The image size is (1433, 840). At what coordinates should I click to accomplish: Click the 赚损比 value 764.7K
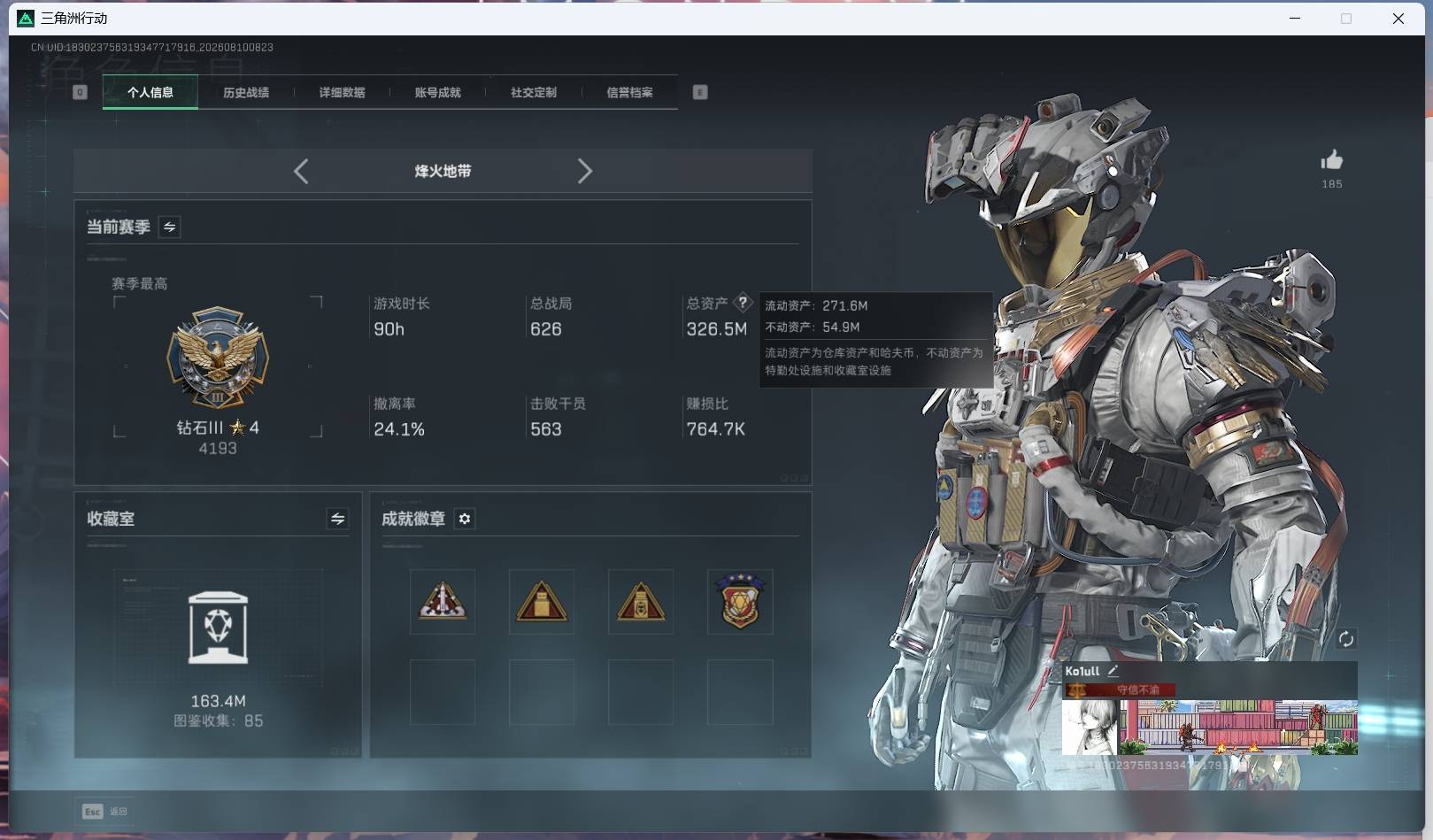(715, 429)
